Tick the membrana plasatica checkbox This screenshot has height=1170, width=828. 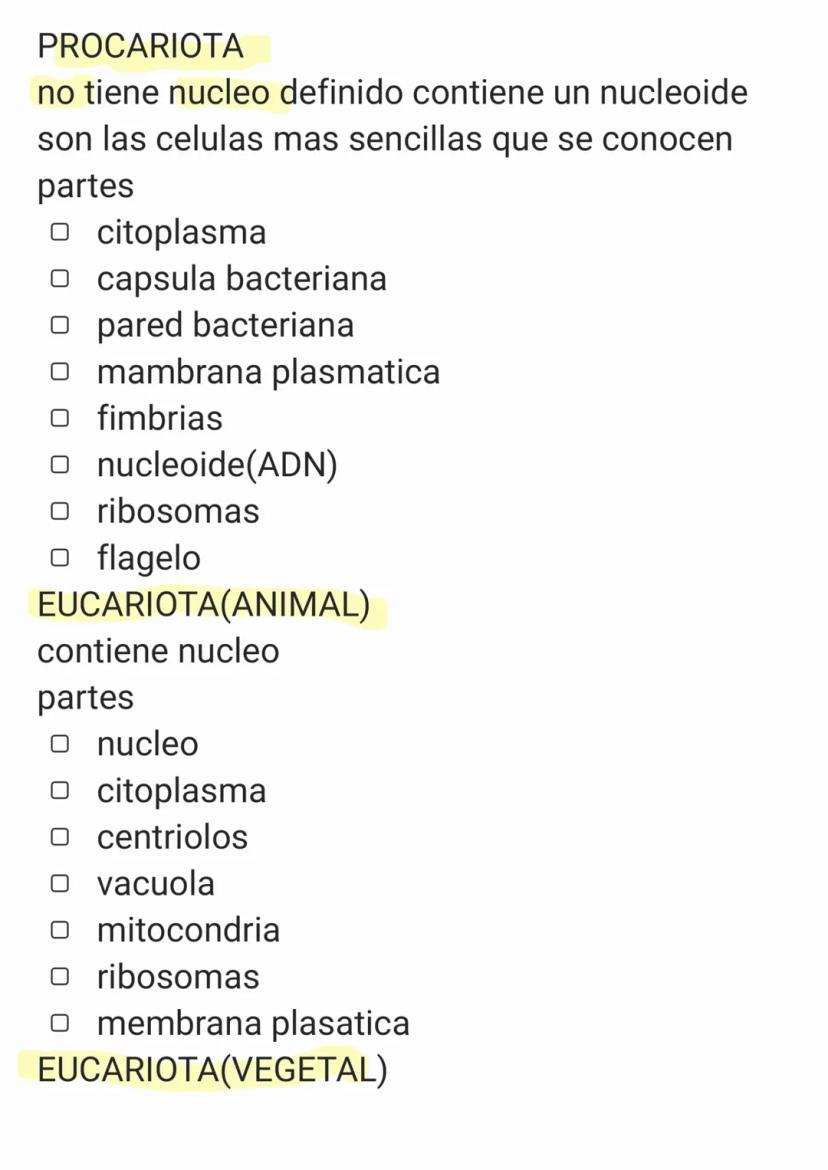click(60, 1023)
